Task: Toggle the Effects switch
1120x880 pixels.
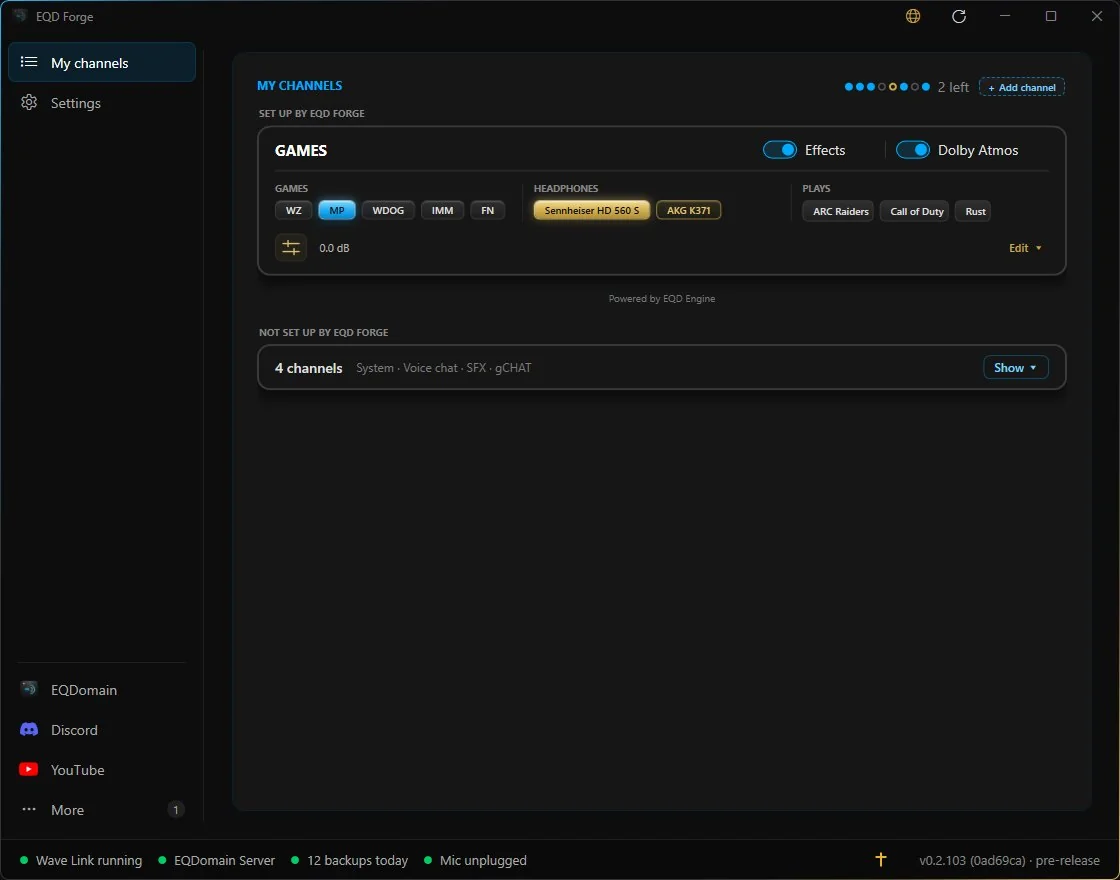Action: [x=779, y=150]
